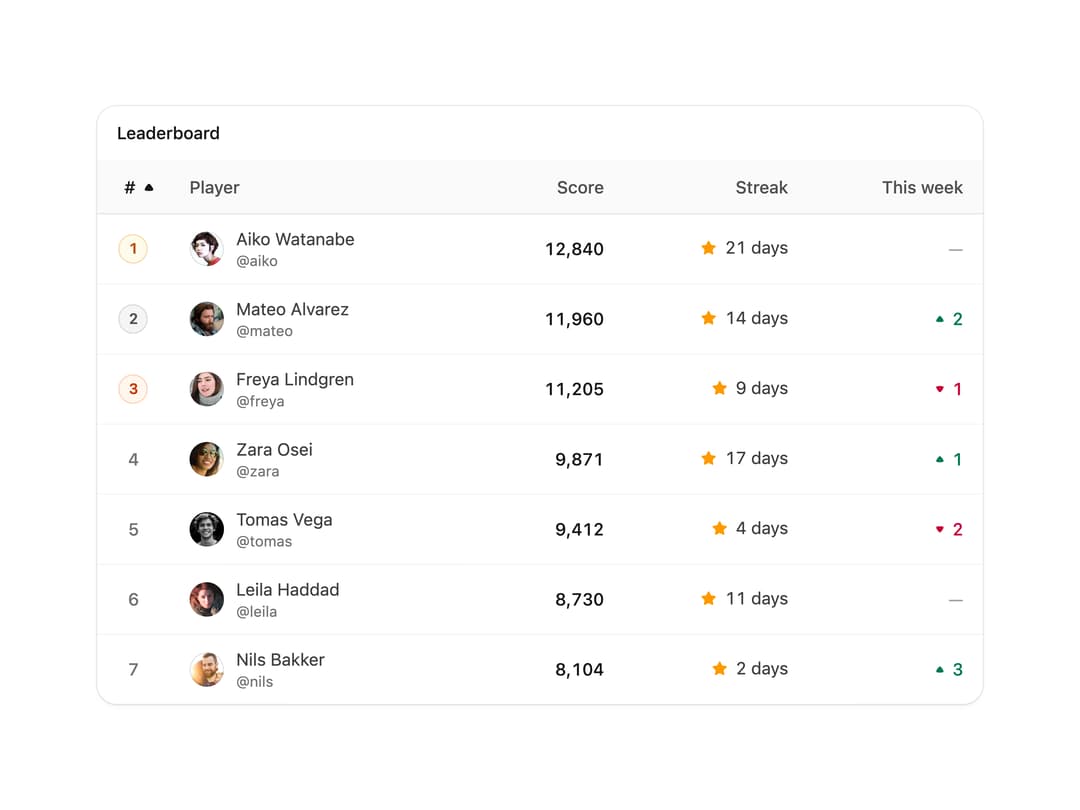Click the score 9,871
The height and width of the screenshot is (810, 1080).
pyautogui.click(x=579, y=459)
